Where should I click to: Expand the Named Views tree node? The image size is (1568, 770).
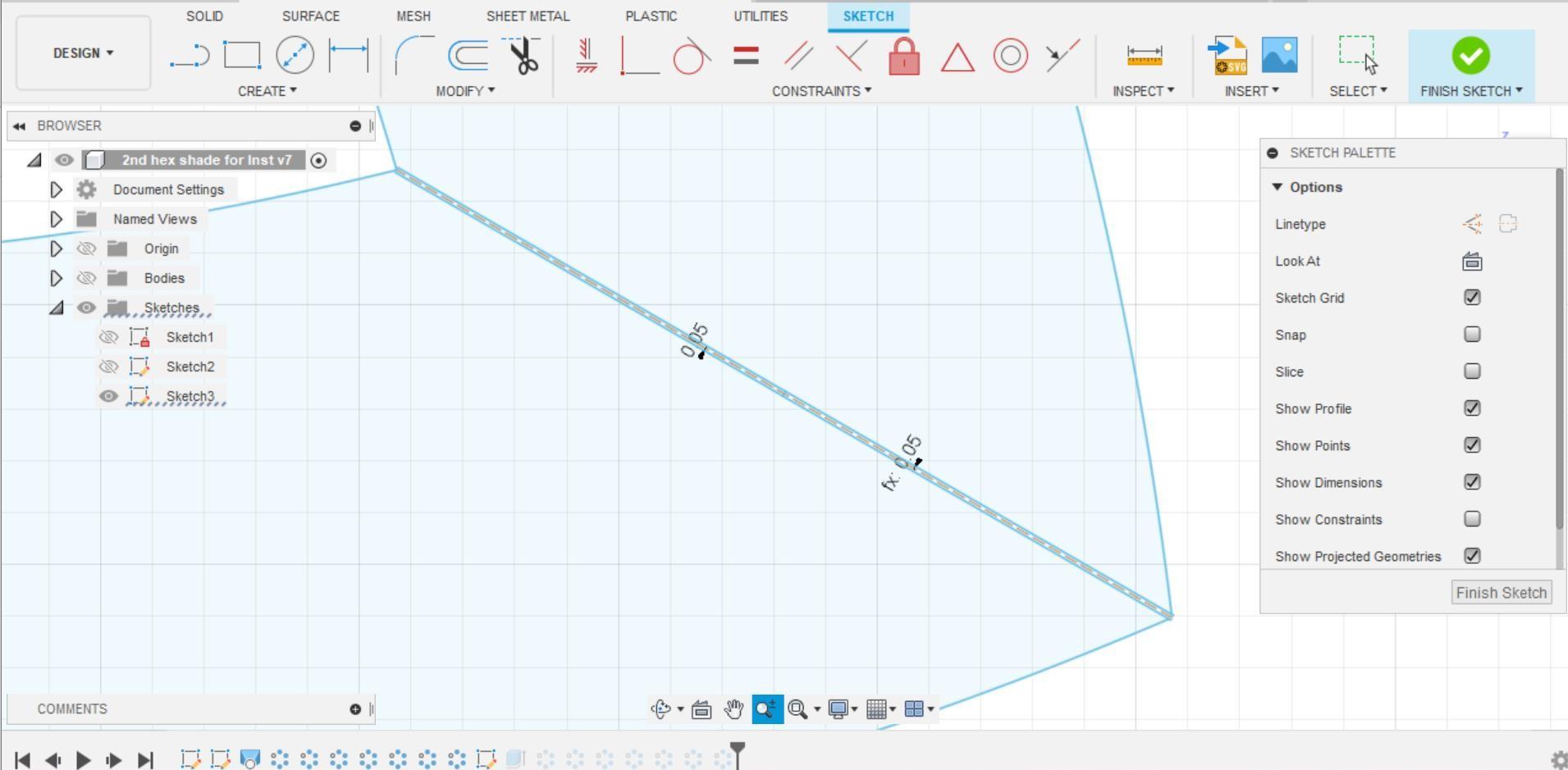tap(56, 219)
